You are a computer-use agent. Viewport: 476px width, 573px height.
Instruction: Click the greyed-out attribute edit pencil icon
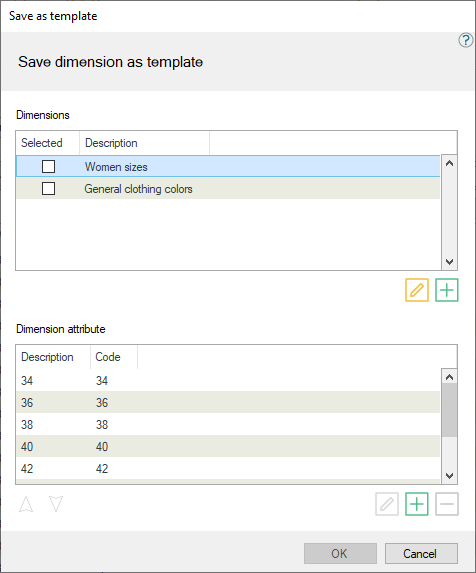387,504
